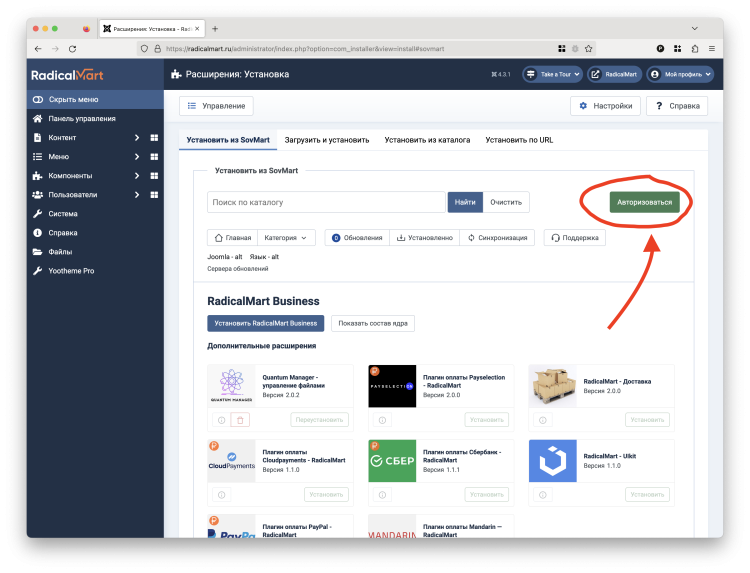Delete Quantum Manager using the trash icon

(240, 420)
